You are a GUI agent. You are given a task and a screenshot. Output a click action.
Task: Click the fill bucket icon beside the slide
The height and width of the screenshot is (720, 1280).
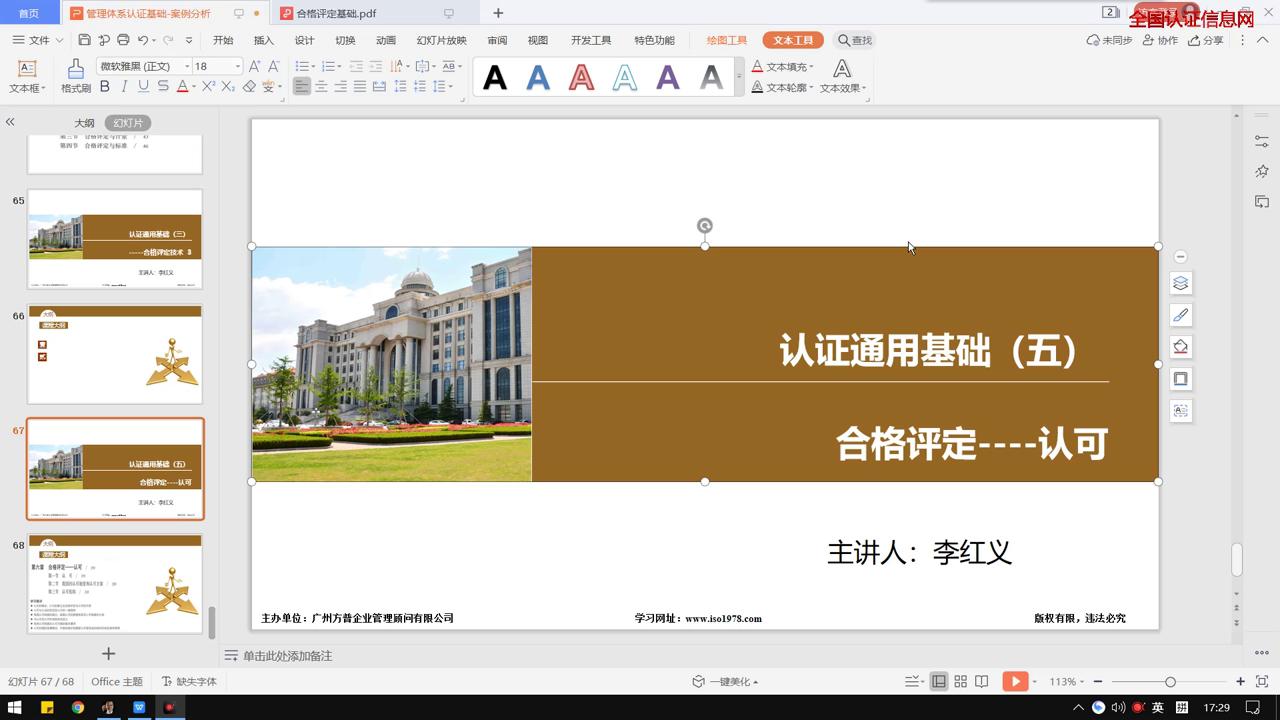tap(1181, 347)
